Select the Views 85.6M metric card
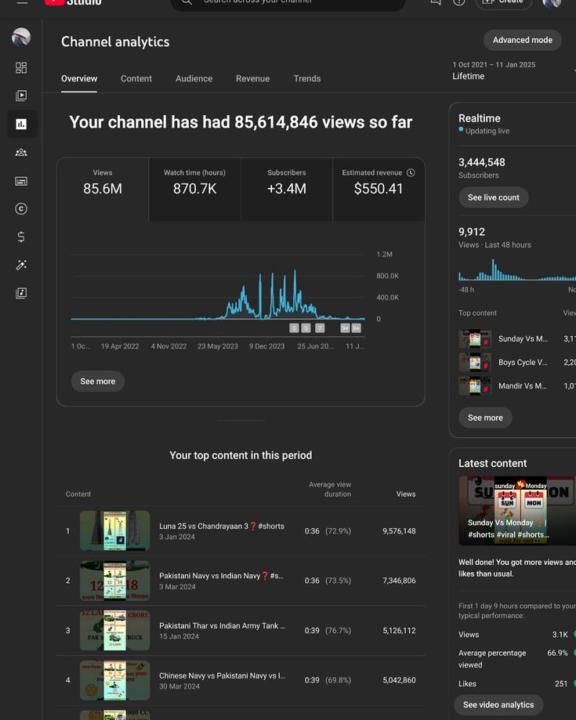 point(102,190)
